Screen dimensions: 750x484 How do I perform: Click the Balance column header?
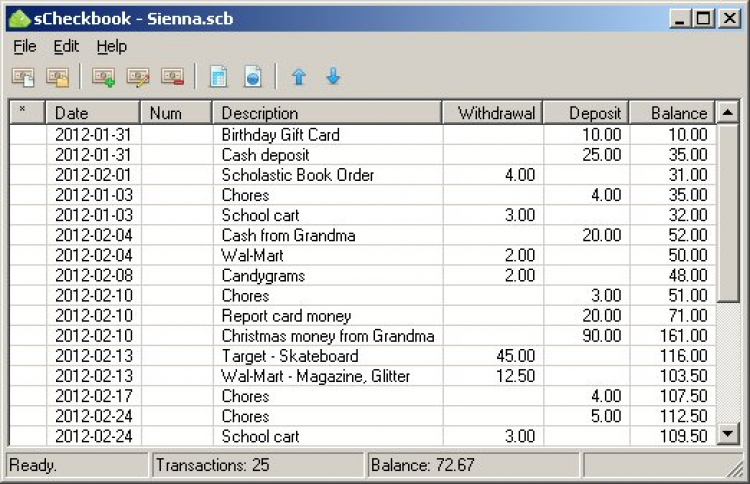point(672,113)
